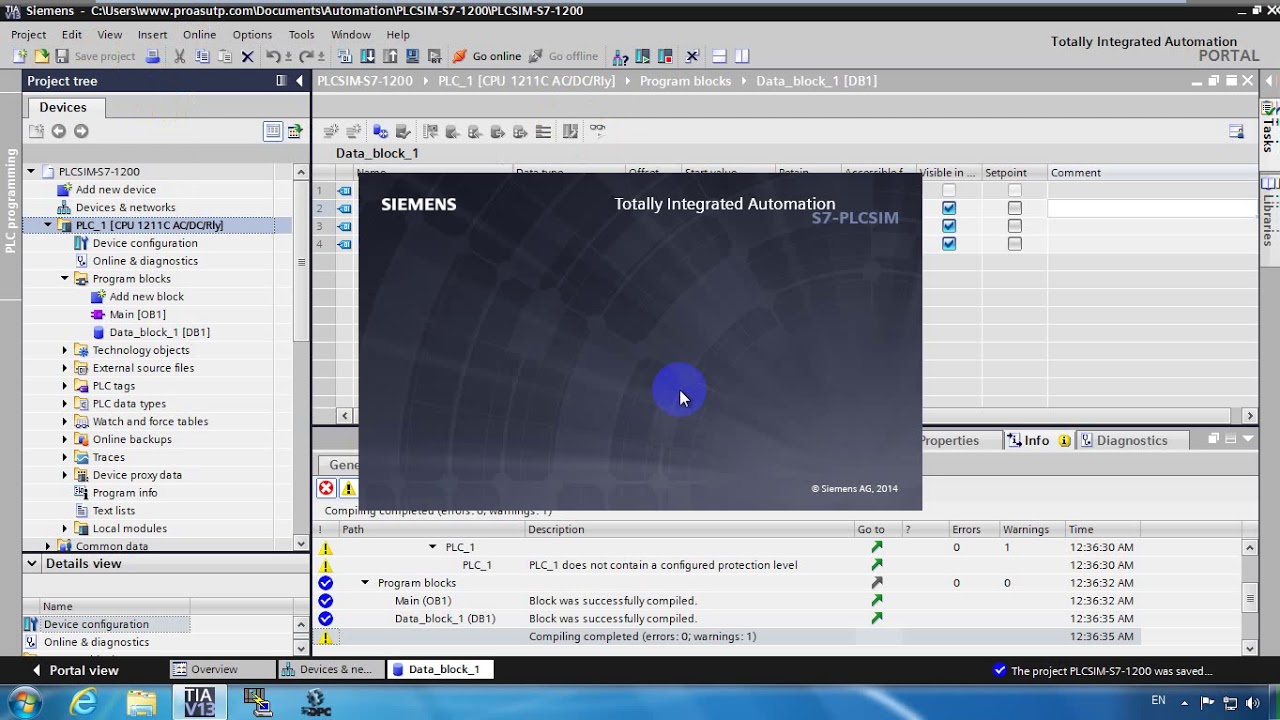Click the Upload from device icon
The image size is (1280, 720).
click(390, 56)
